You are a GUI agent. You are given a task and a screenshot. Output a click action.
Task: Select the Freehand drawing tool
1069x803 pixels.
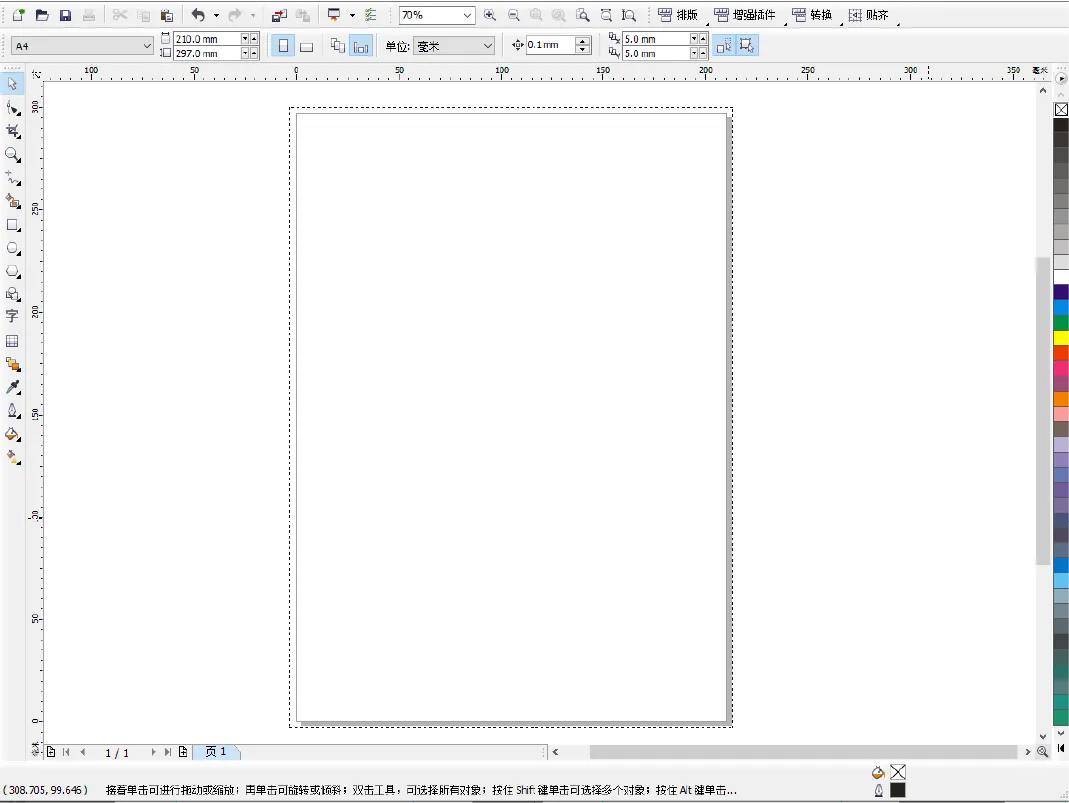click(12, 178)
